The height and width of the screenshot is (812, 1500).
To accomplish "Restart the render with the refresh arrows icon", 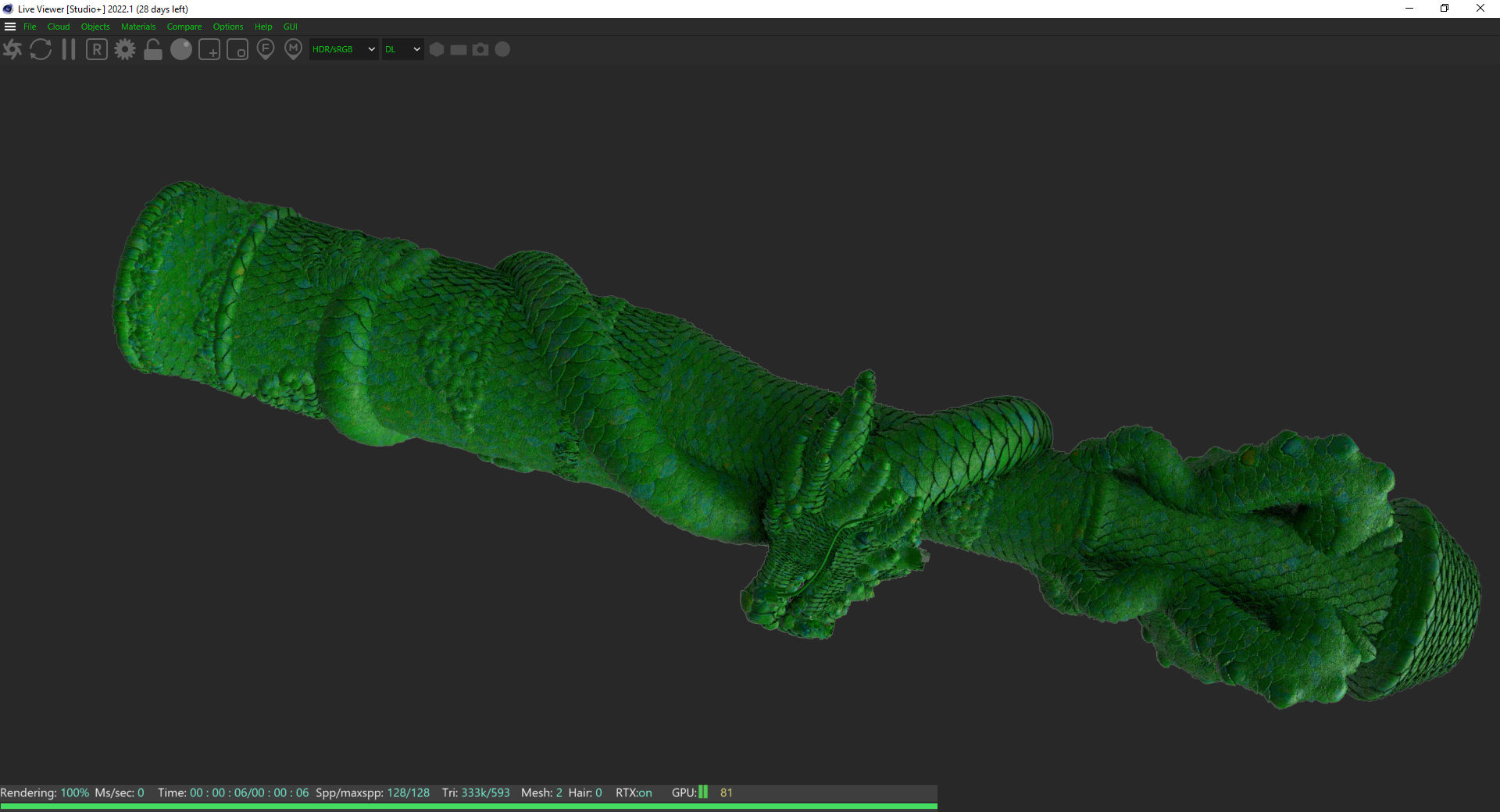I will [41, 50].
